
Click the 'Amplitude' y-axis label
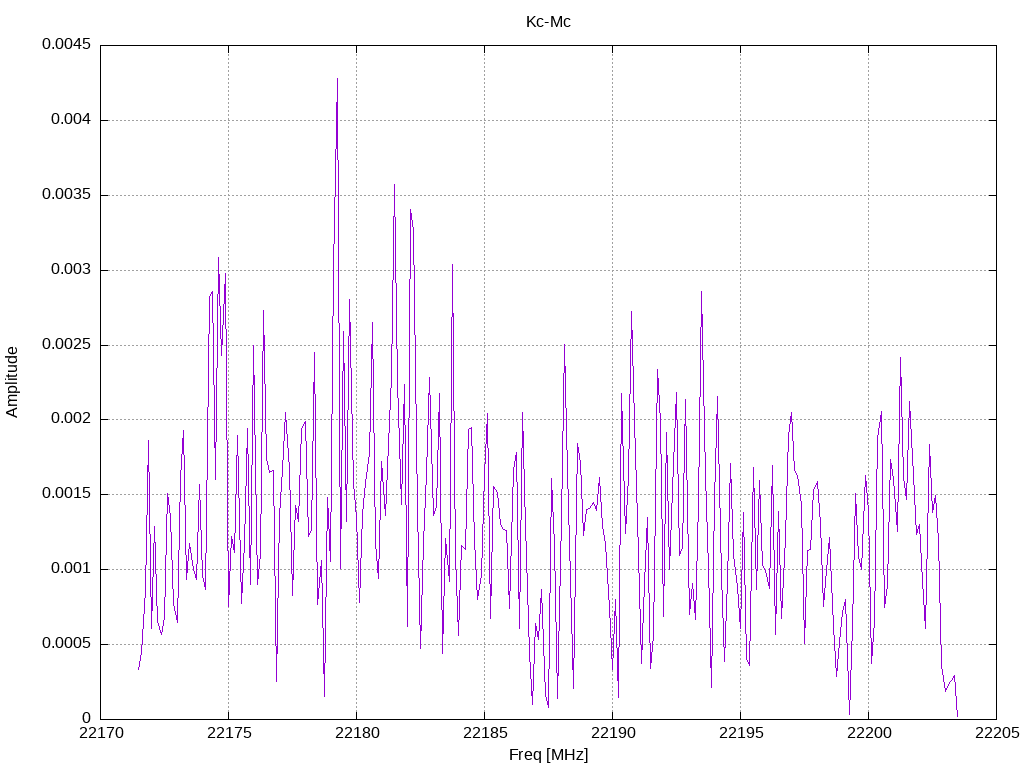[12, 382]
